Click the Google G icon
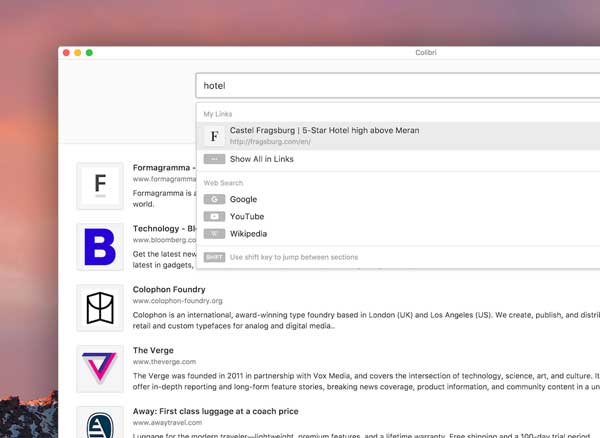The width and height of the screenshot is (600, 438). coord(214,199)
